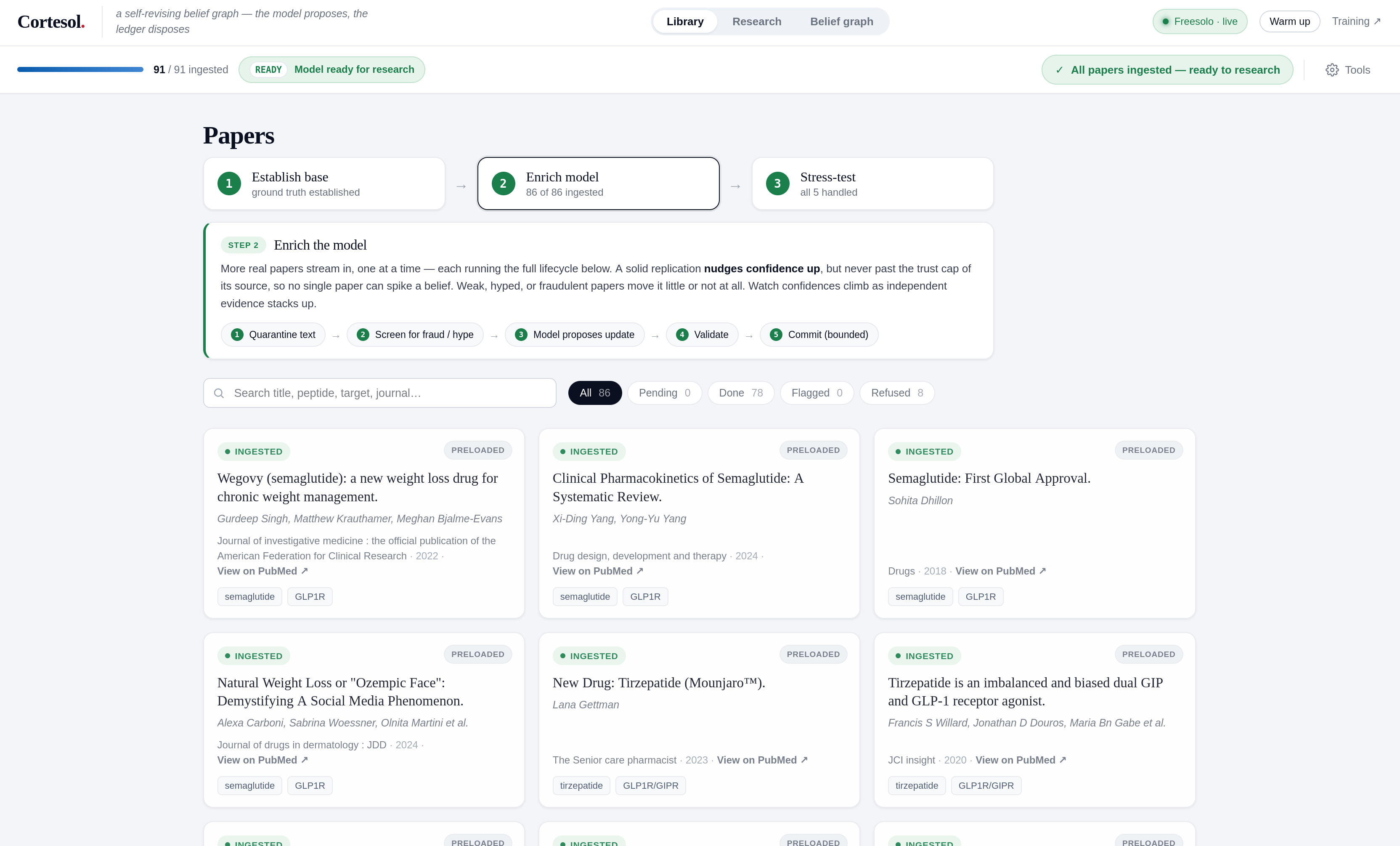Click the checkmark in All papers ingested banner
The image size is (1400, 846).
click(x=1059, y=70)
